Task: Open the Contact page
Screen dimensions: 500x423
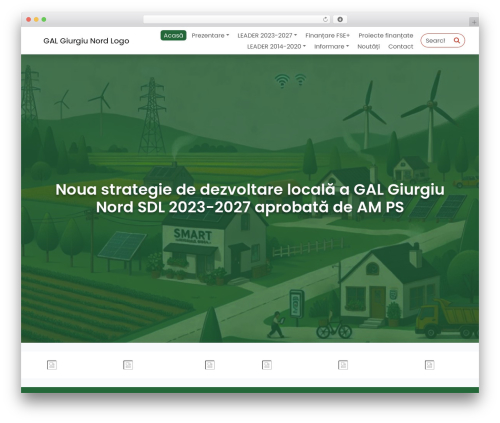Action: click(x=401, y=46)
